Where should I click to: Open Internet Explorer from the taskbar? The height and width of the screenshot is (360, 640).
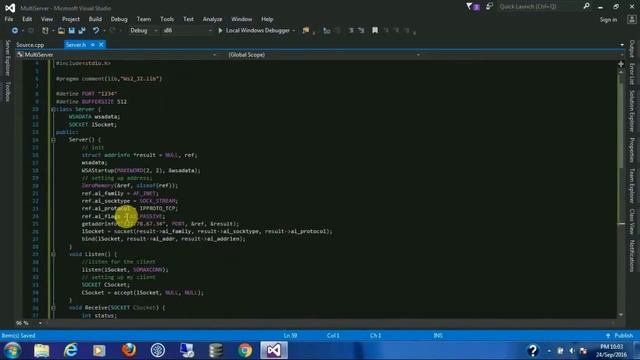point(71,350)
